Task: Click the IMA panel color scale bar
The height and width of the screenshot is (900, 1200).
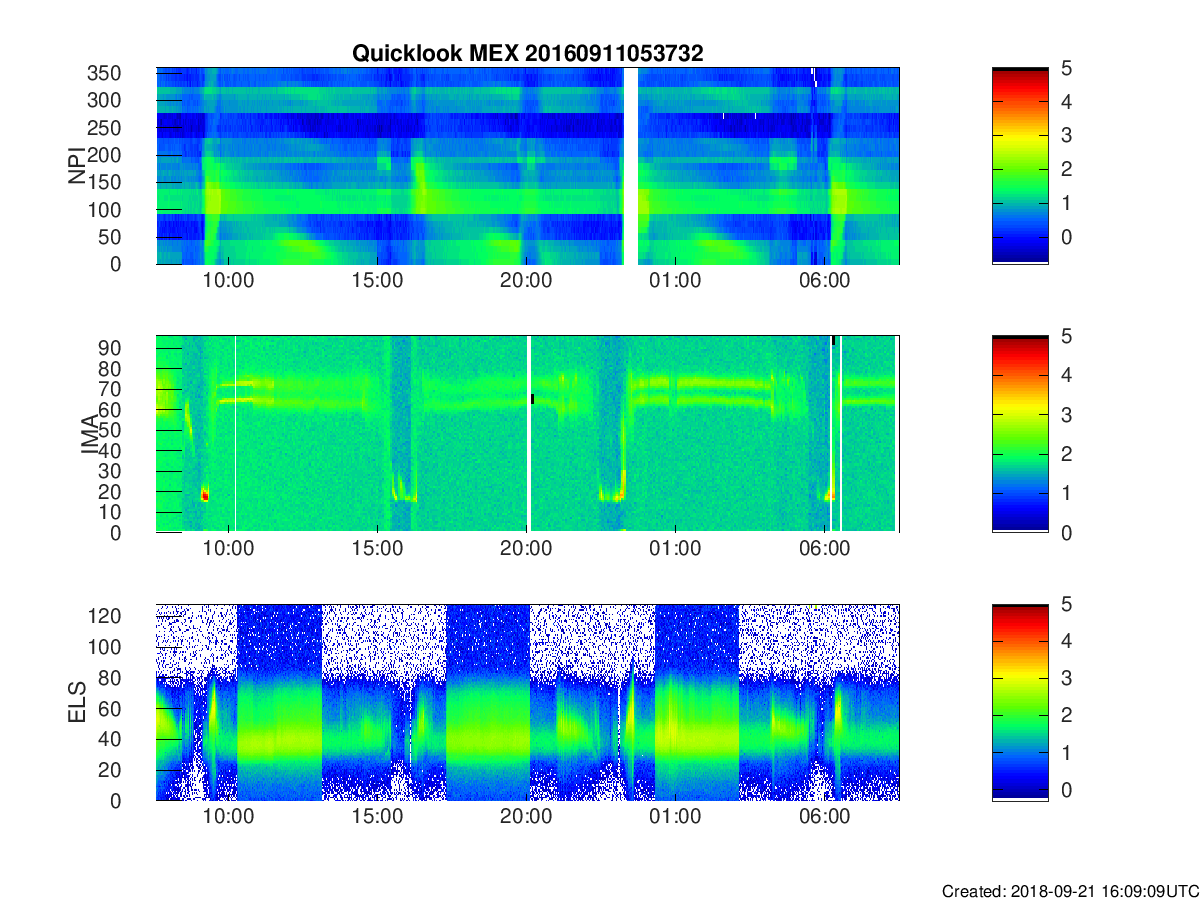Action: click(1020, 434)
